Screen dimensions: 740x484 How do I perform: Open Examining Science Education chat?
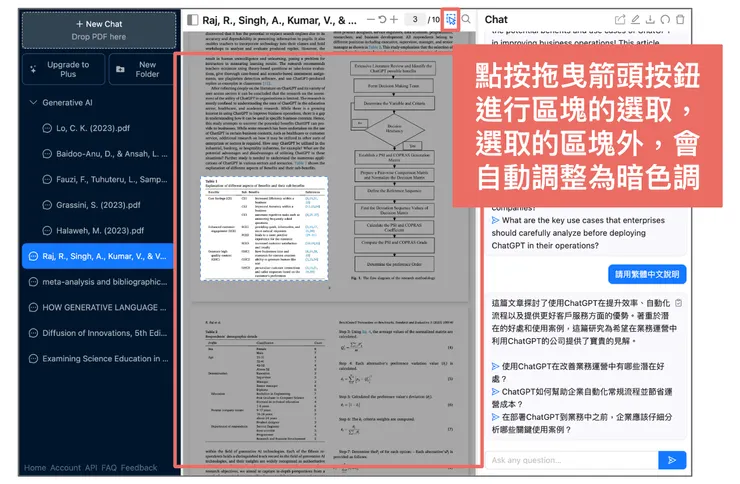[x=97, y=359]
